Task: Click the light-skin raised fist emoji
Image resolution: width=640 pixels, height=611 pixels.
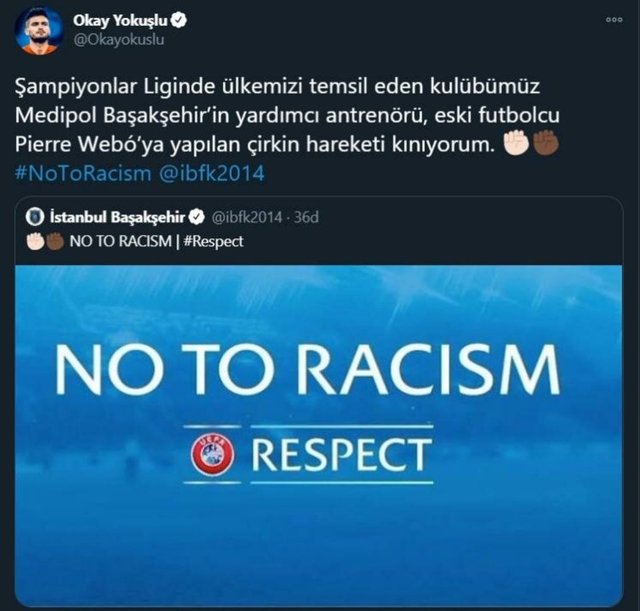Action: click(x=516, y=143)
